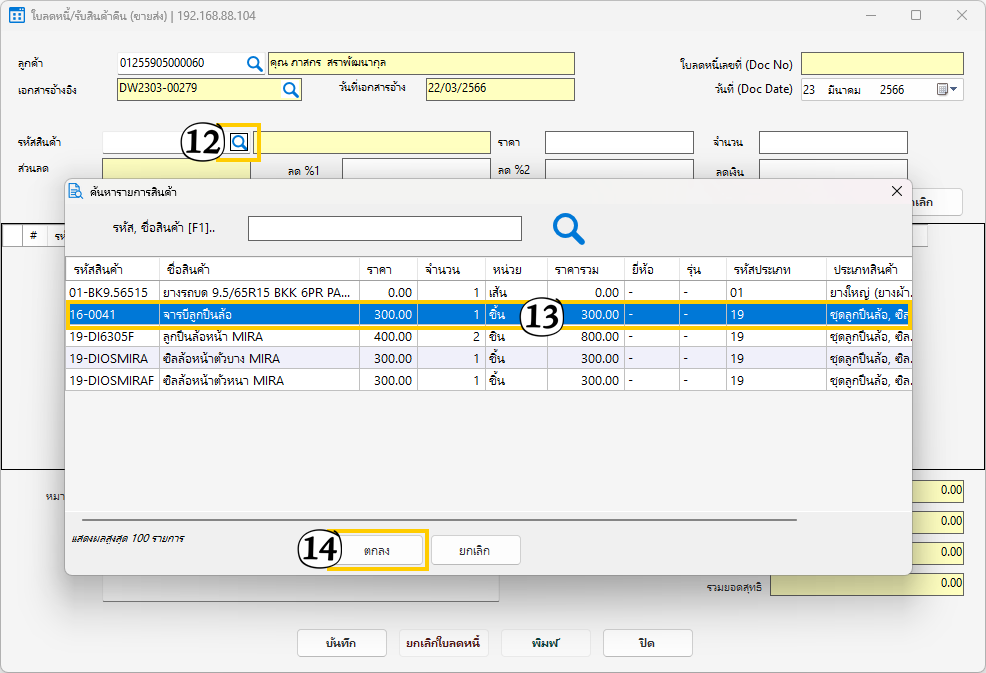The height and width of the screenshot is (673, 986).
Task: Click the product code search magnifier
Action: click(x=239, y=142)
